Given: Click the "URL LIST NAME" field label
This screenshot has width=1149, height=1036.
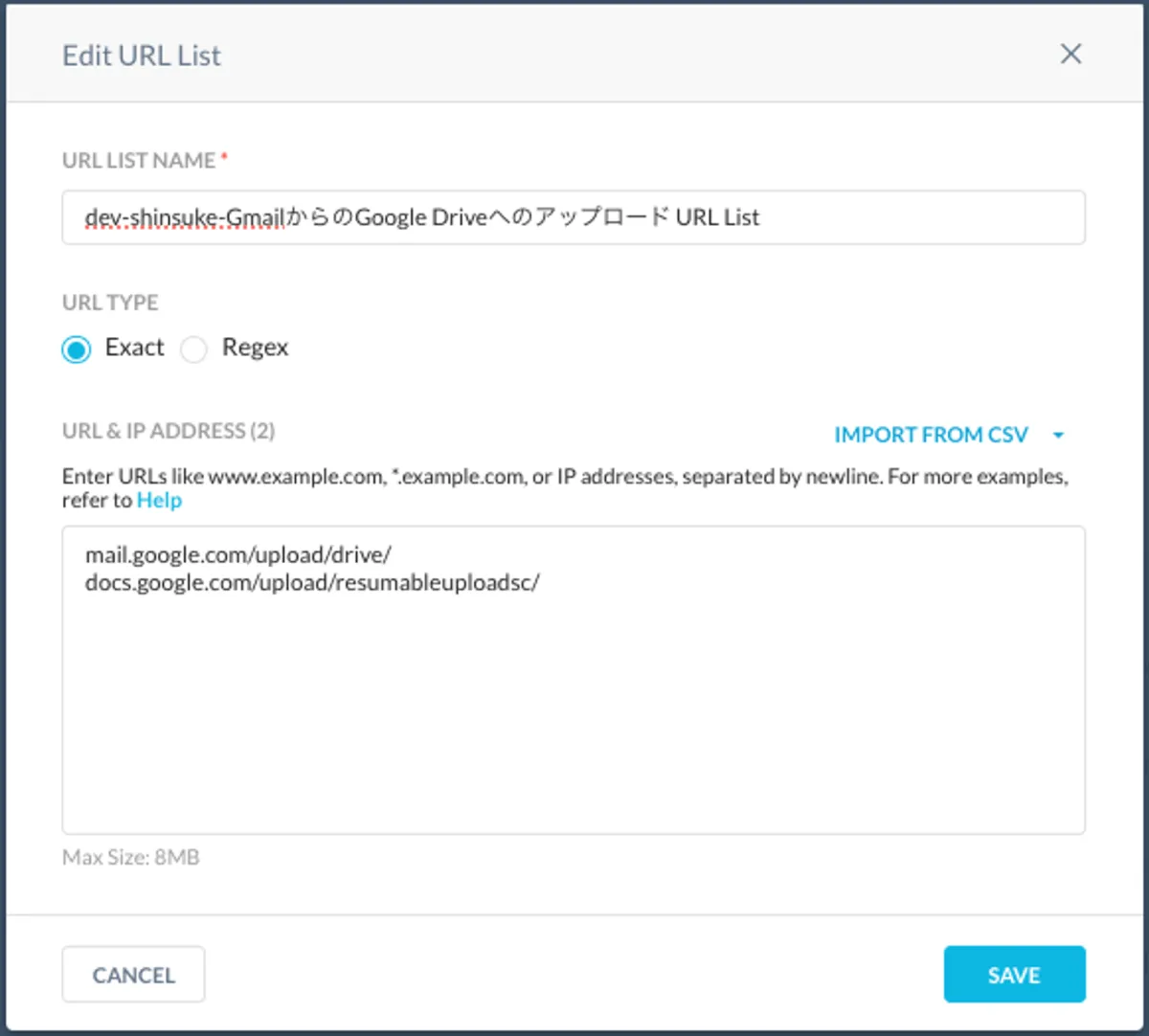Looking at the screenshot, I should click(139, 161).
